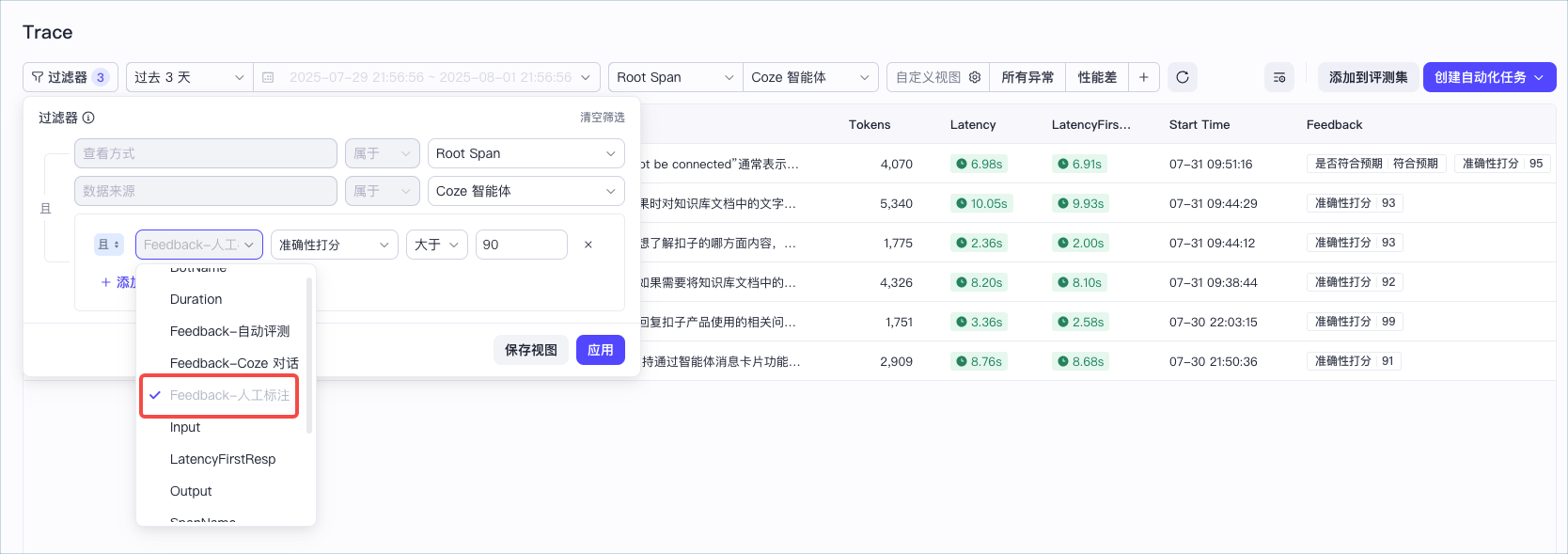Click 应用 to apply filters
1568x554 pixels.
click(601, 350)
